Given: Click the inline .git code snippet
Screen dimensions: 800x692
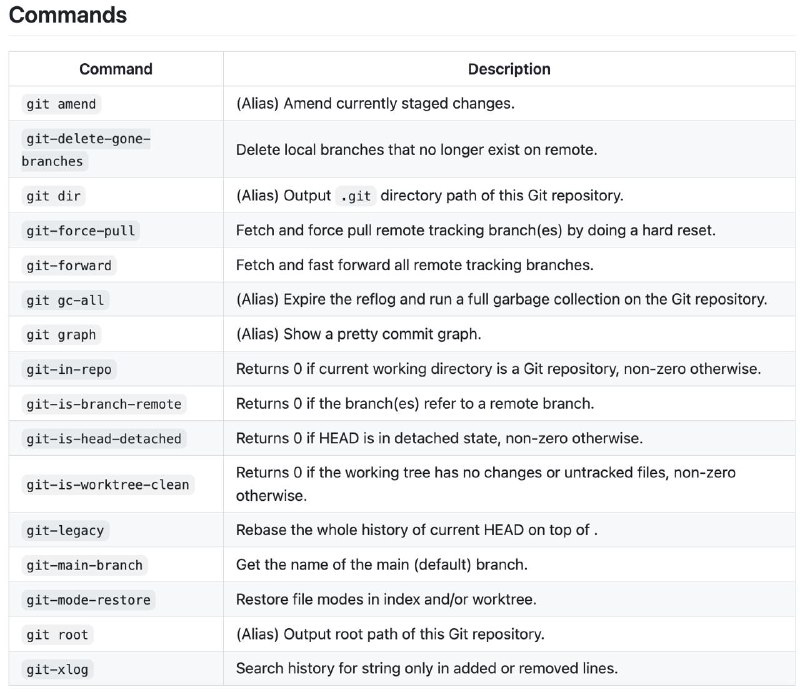Looking at the screenshot, I should pos(356,196).
